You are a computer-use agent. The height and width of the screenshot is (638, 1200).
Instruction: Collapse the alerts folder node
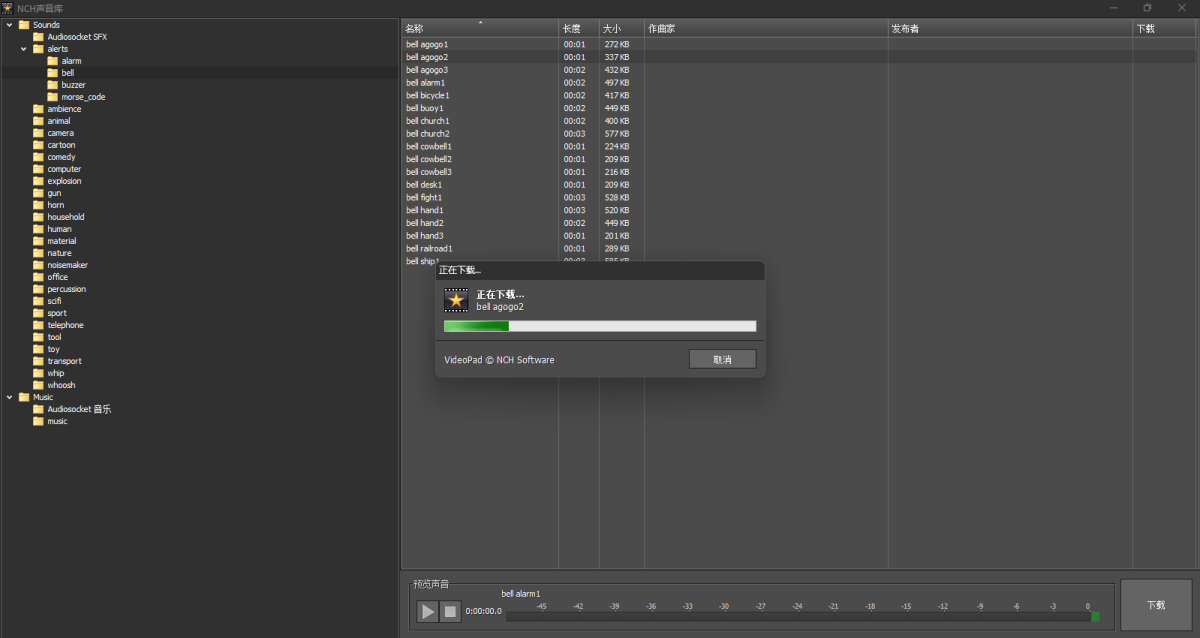click(x=23, y=49)
